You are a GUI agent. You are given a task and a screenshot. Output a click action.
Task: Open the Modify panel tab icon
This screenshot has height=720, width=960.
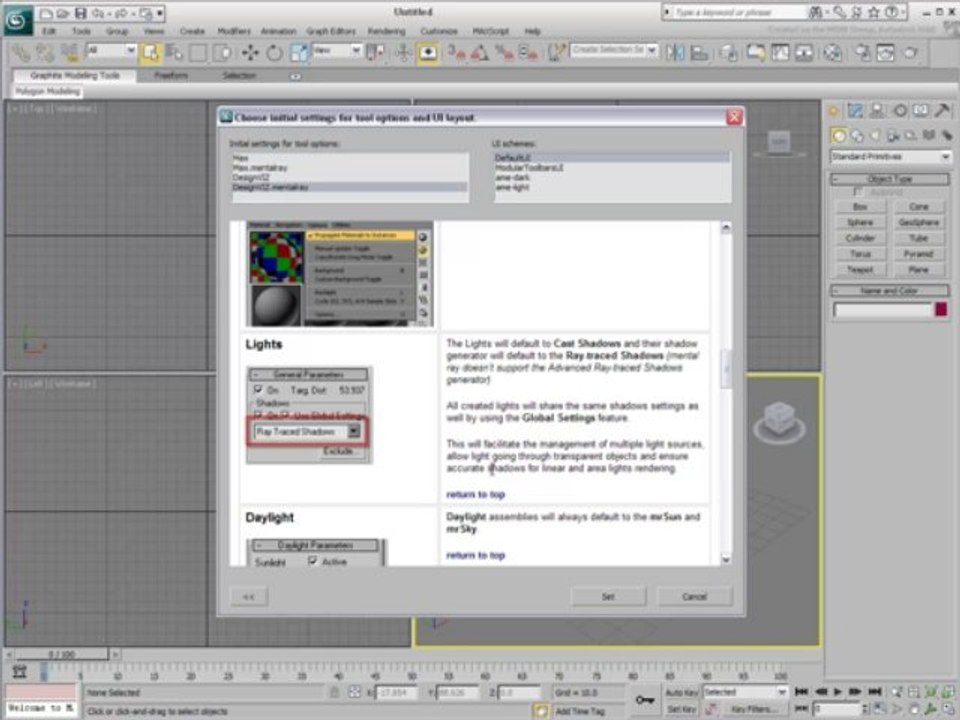[x=855, y=111]
